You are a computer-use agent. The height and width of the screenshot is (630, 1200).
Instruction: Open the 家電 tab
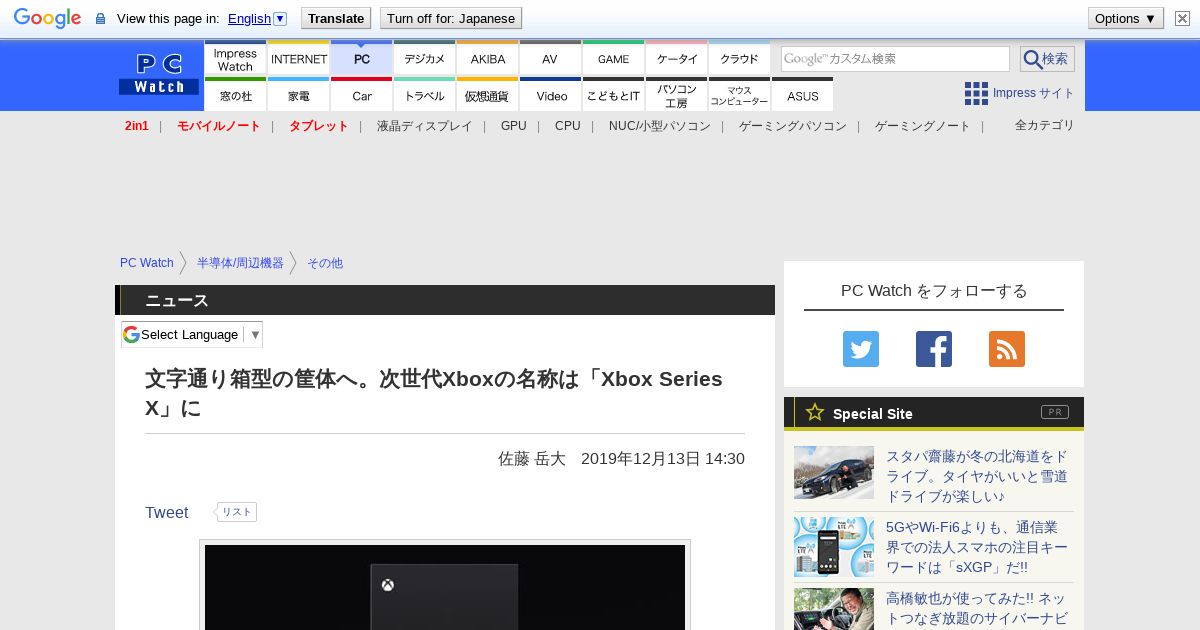299,95
